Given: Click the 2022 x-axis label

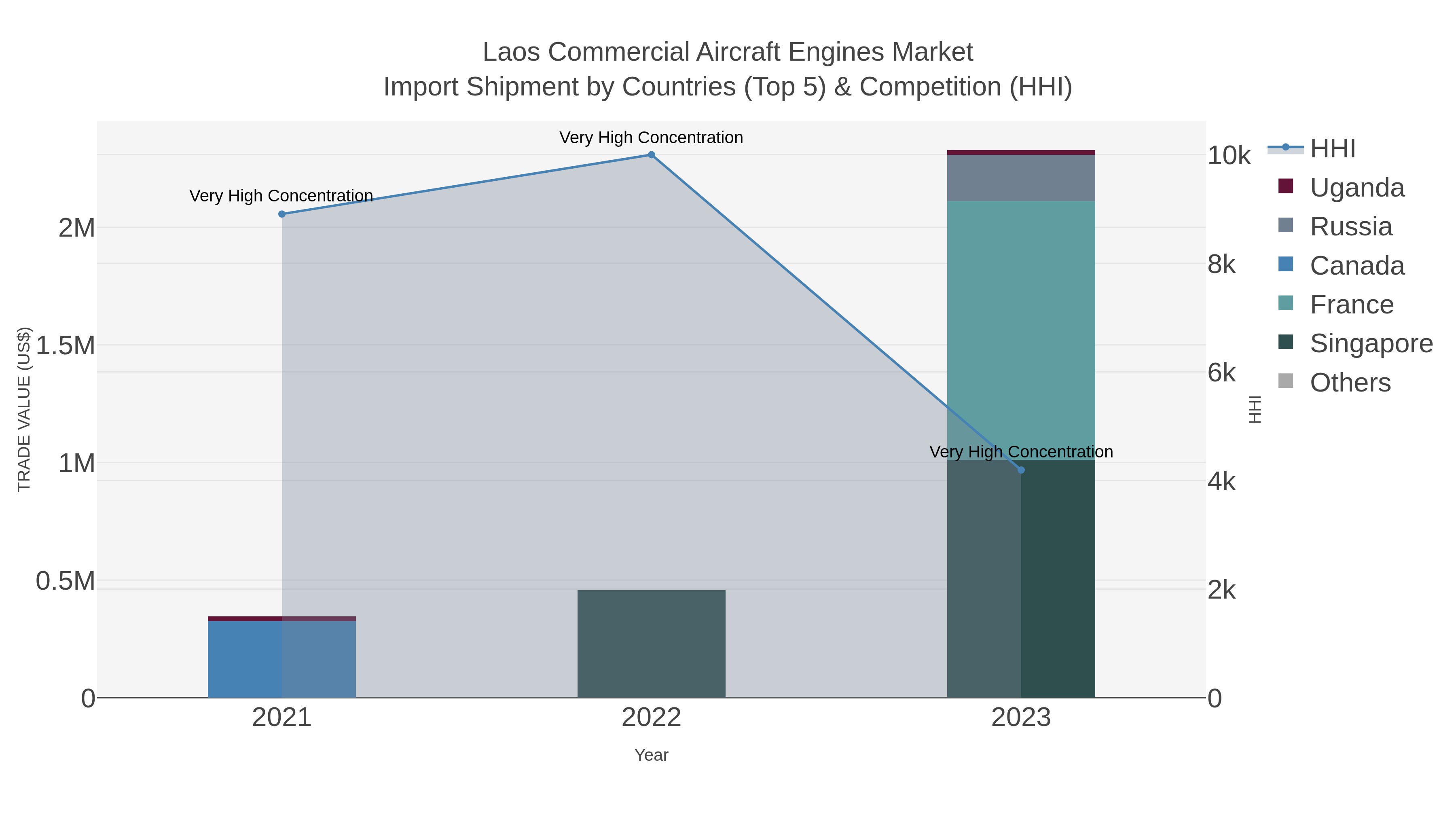Looking at the screenshot, I should (651, 718).
